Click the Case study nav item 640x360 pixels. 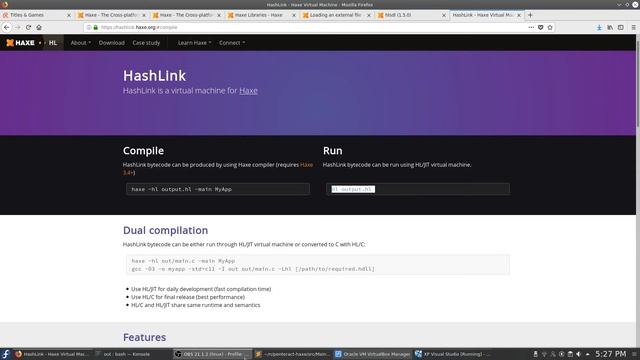[146, 42]
